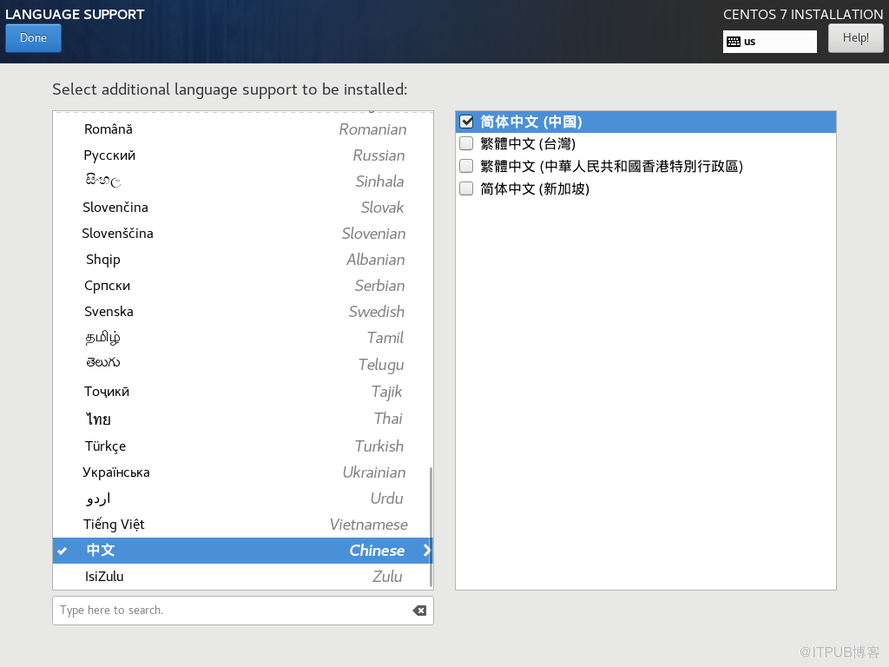Select Русский Russian language
Viewport: 889px width, 667px height.
point(243,155)
